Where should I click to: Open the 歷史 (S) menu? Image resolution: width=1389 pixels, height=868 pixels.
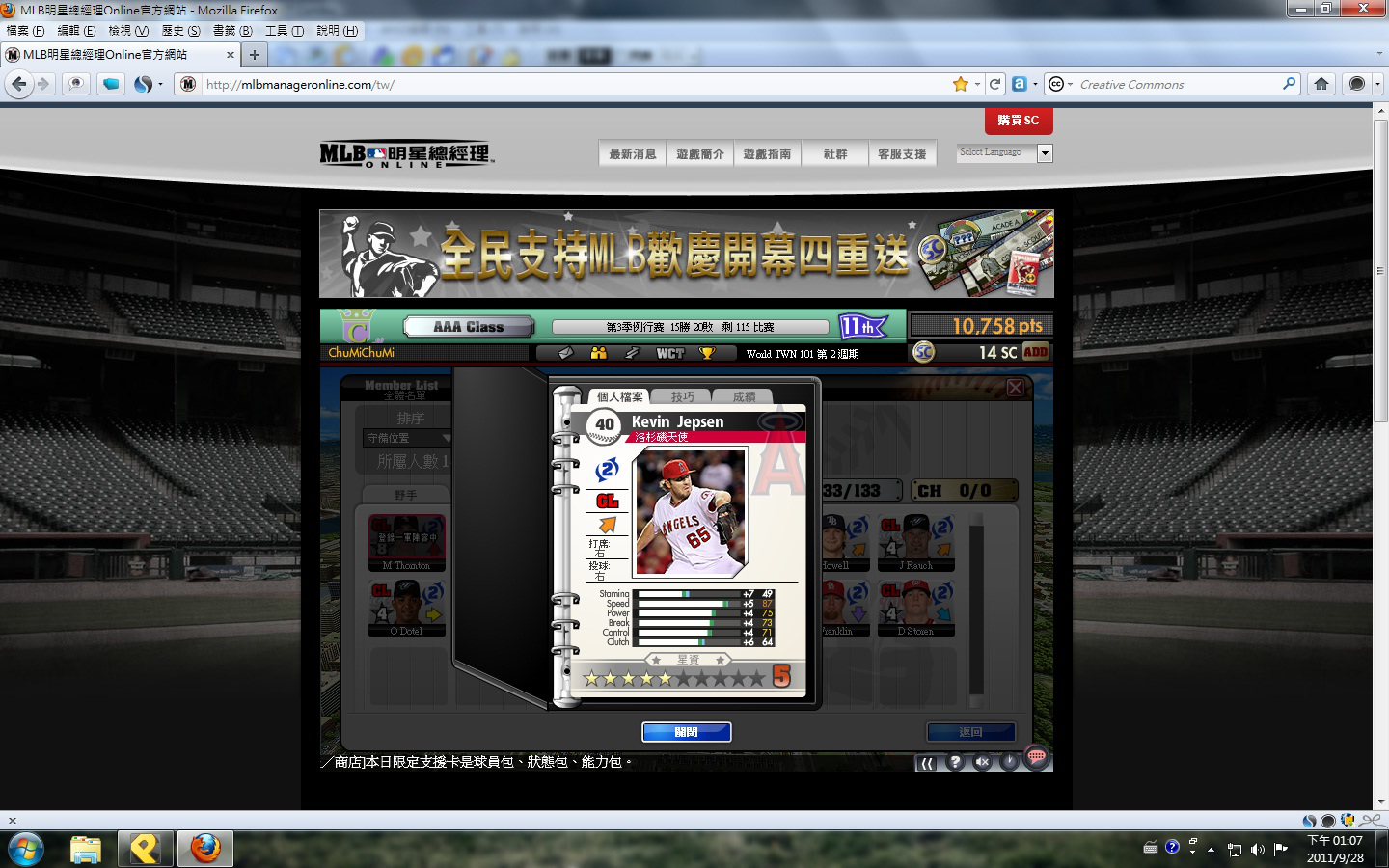[x=180, y=31]
